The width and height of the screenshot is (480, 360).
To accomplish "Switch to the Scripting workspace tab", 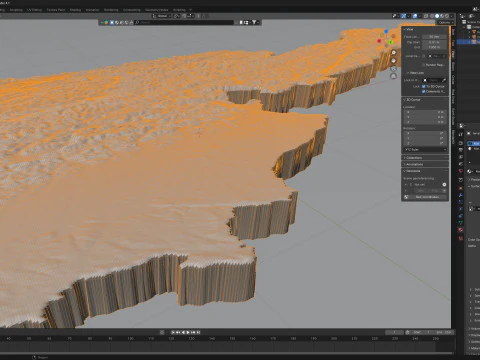I will point(179,10).
